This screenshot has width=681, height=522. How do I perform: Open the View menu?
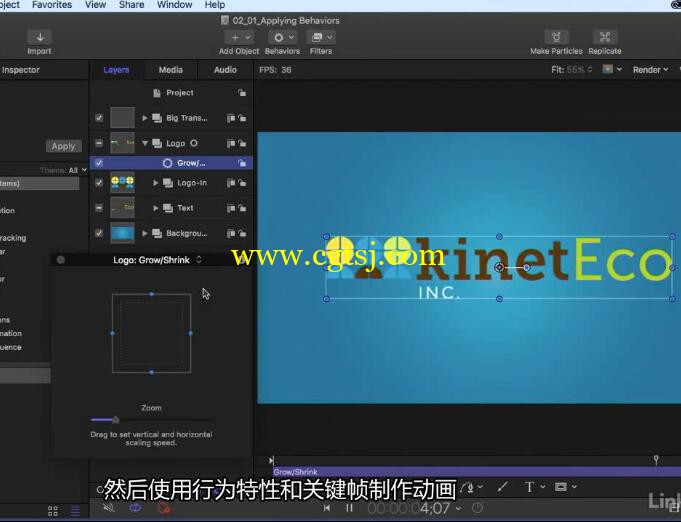click(96, 5)
